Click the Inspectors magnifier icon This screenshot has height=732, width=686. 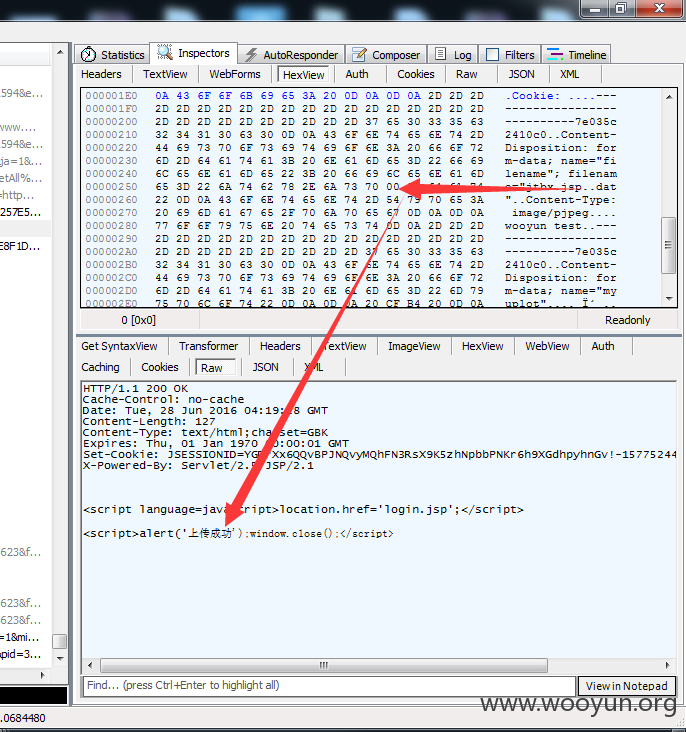coord(164,52)
